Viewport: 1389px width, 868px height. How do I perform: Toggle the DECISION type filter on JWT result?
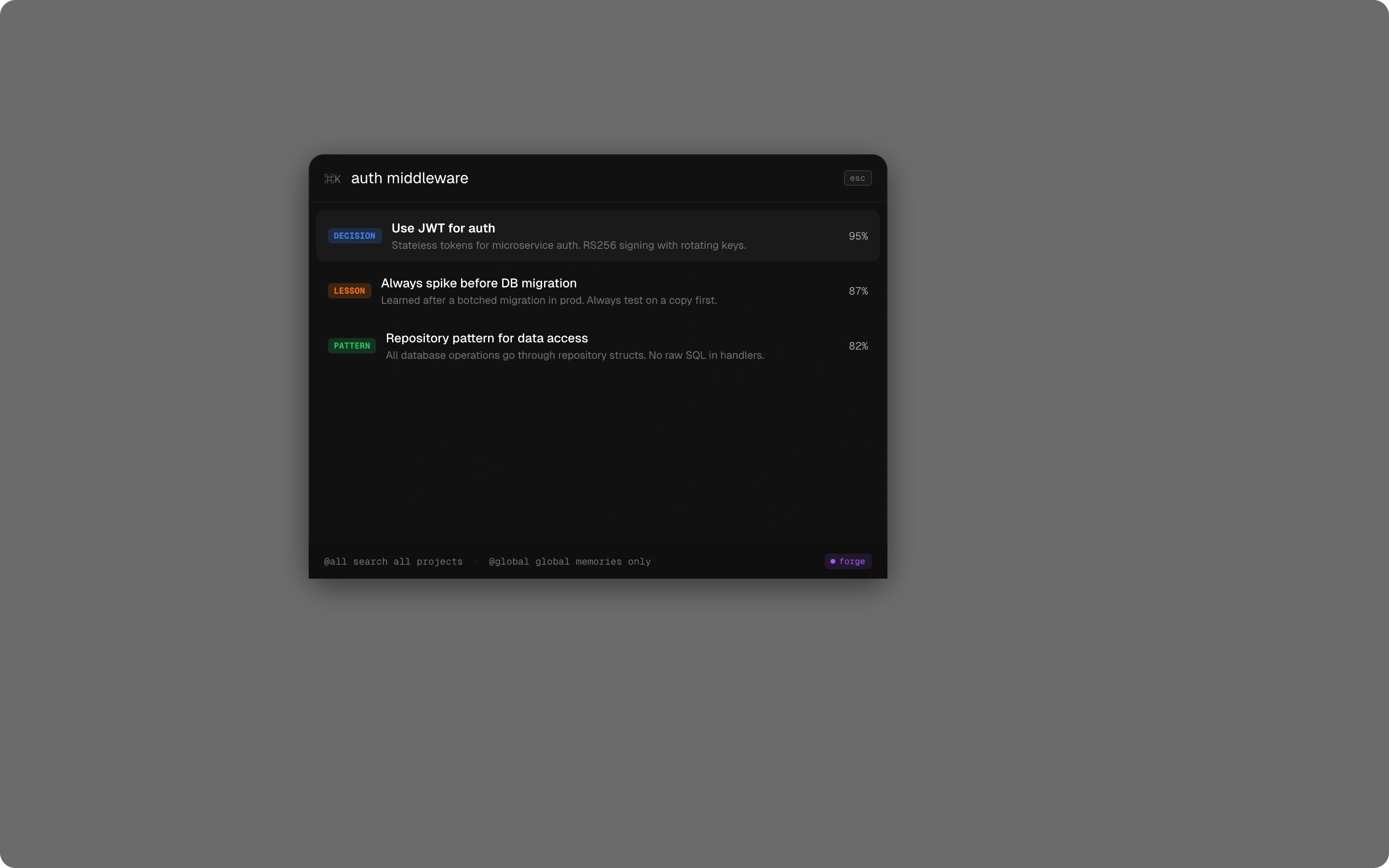pos(354,235)
